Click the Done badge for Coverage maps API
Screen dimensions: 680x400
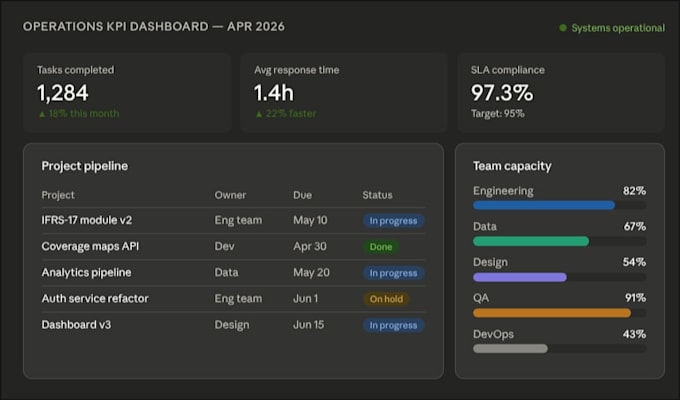point(381,247)
